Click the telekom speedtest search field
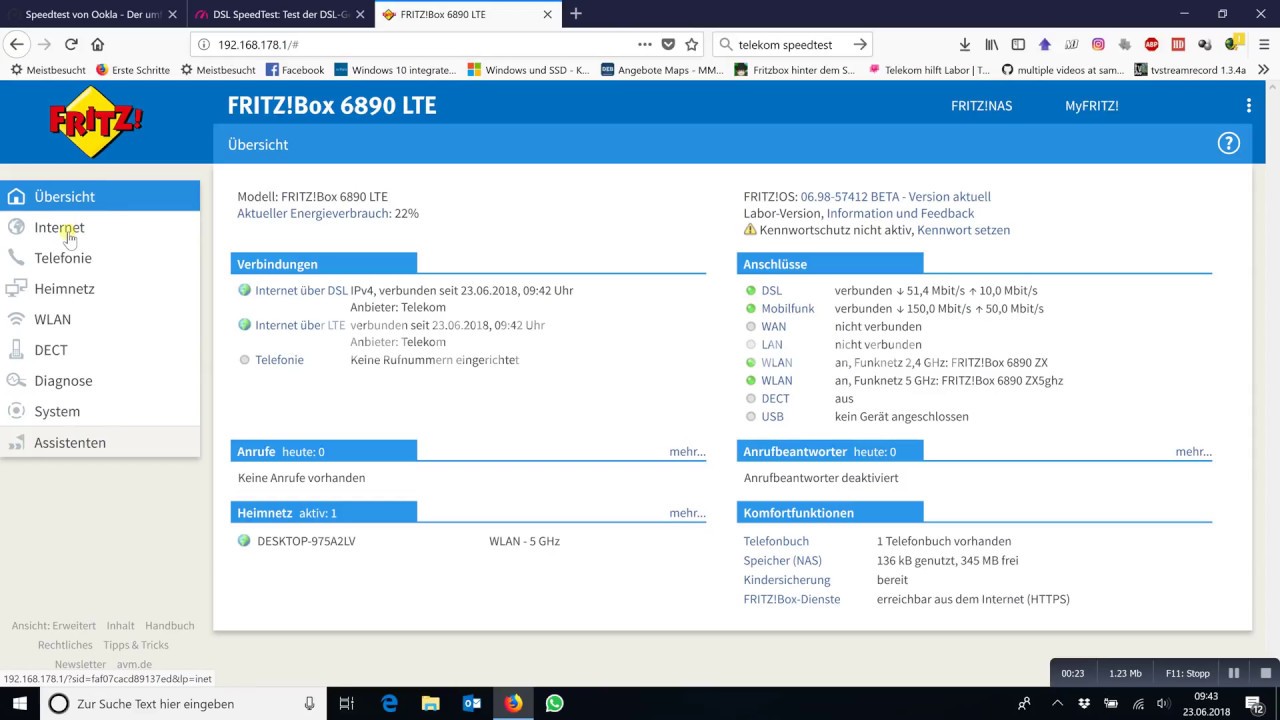The width and height of the screenshot is (1280, 720). 792,45
